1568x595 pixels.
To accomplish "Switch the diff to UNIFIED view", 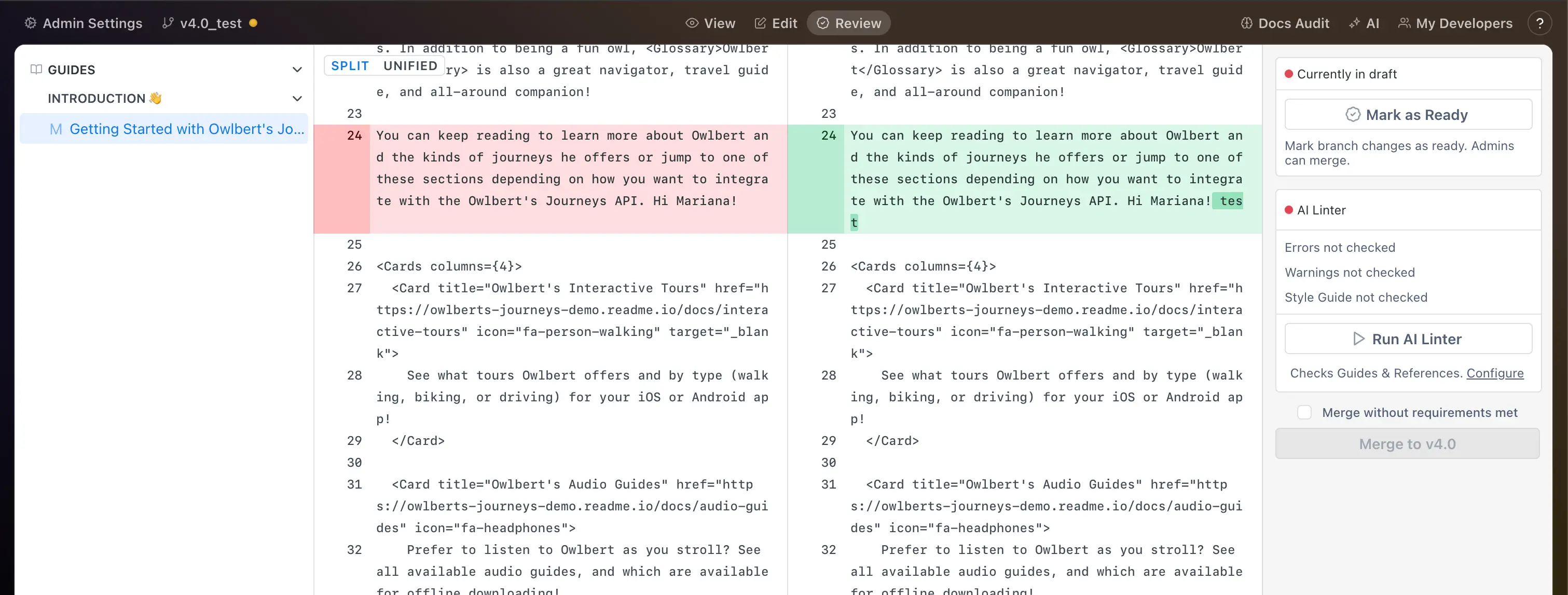I will point(410,65).
